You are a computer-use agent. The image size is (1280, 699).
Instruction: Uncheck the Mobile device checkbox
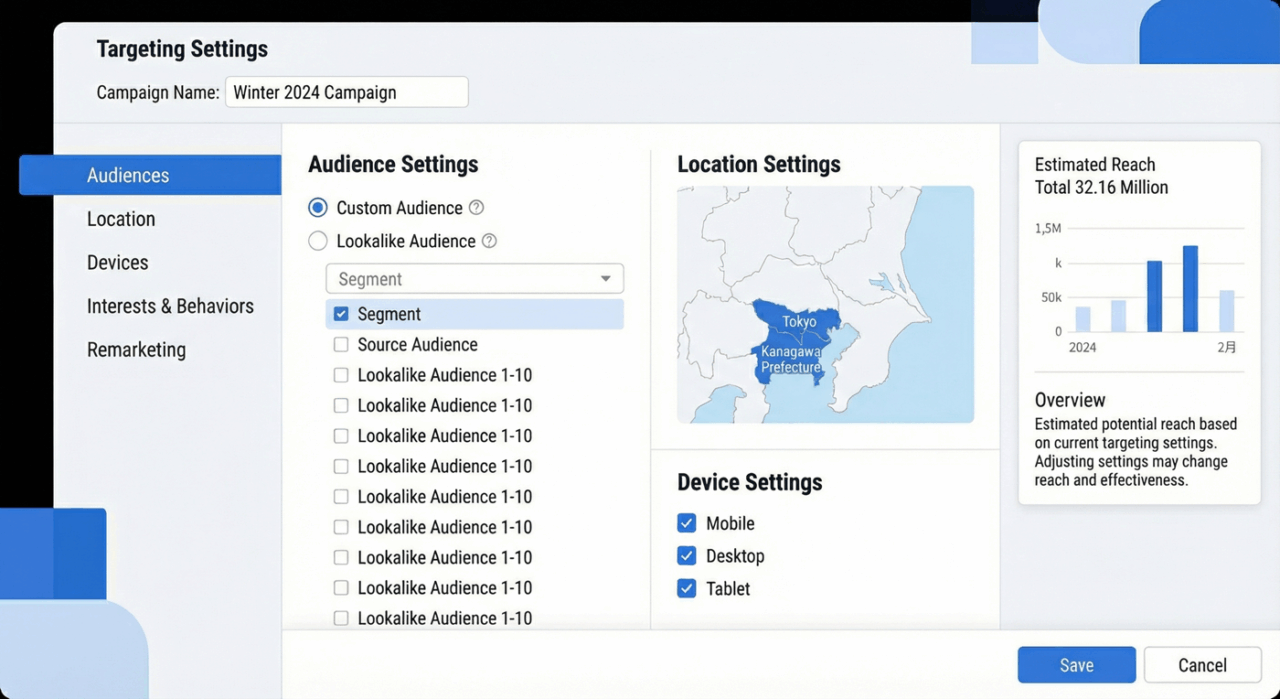tap(686, 523)
